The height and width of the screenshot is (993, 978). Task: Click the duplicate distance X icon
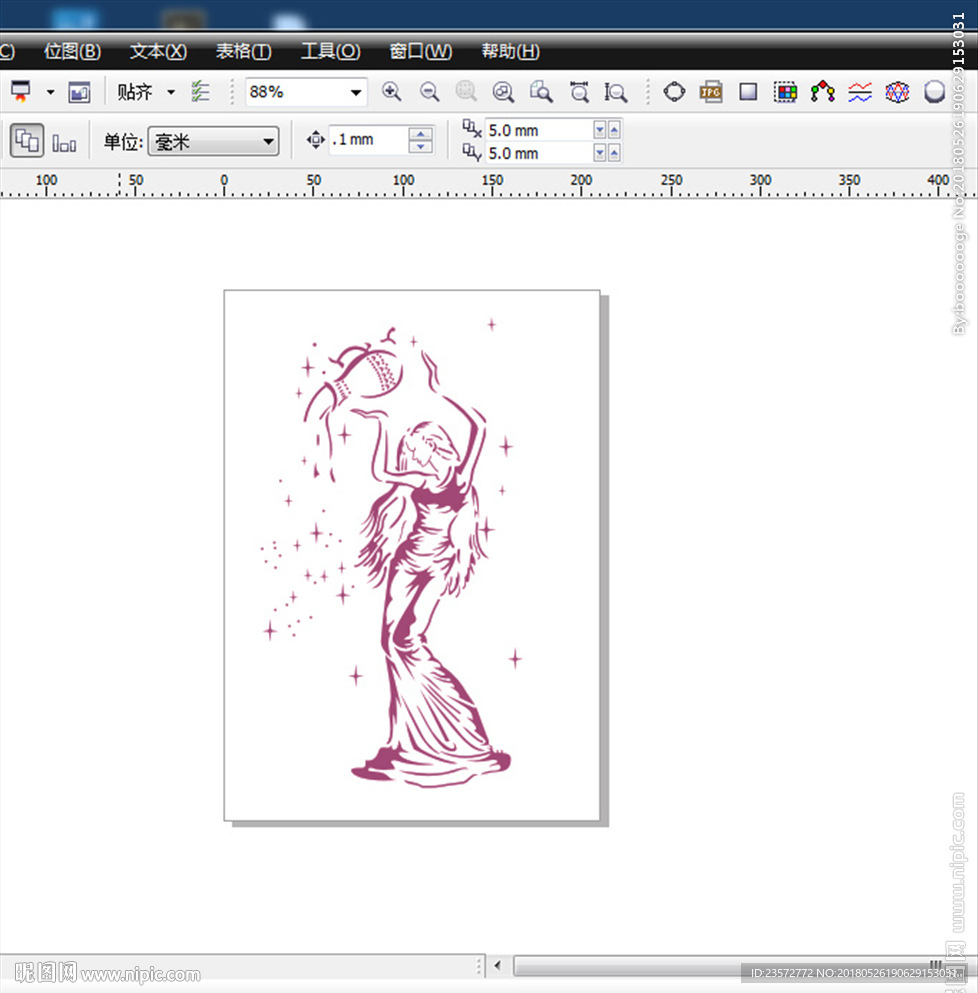(x=472, y=129)
